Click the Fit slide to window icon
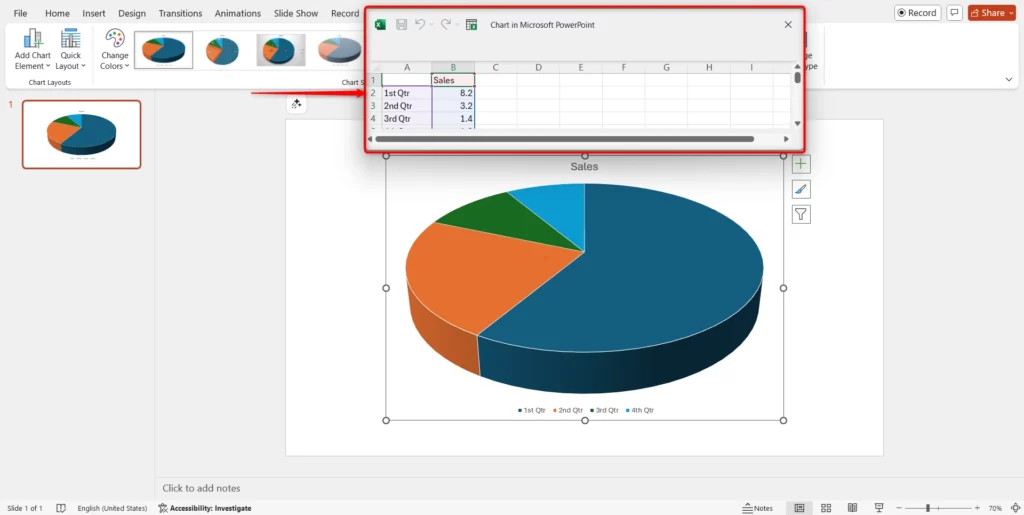 [x=1012, y=508]
